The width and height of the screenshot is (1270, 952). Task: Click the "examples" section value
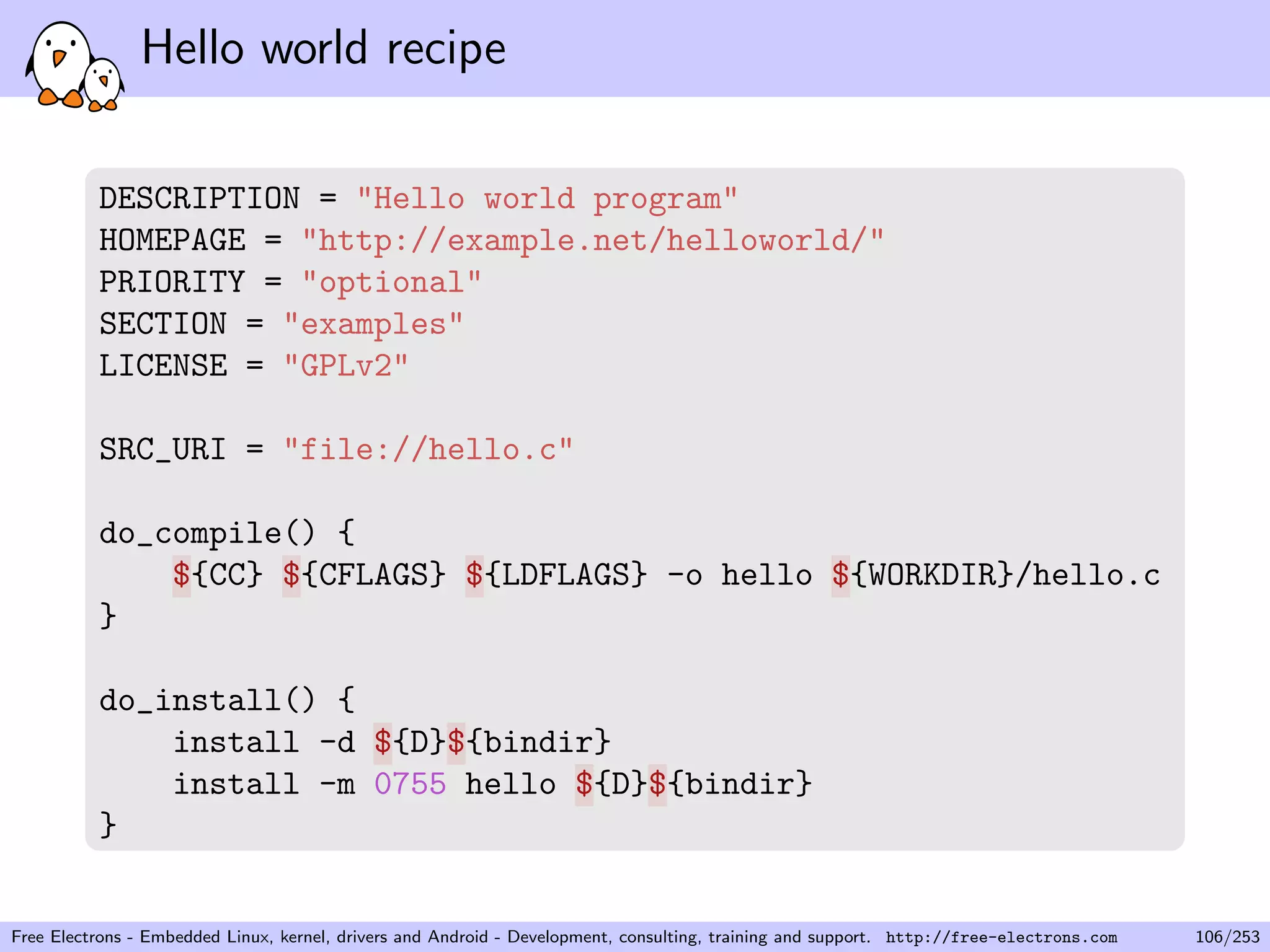point(373,324)
